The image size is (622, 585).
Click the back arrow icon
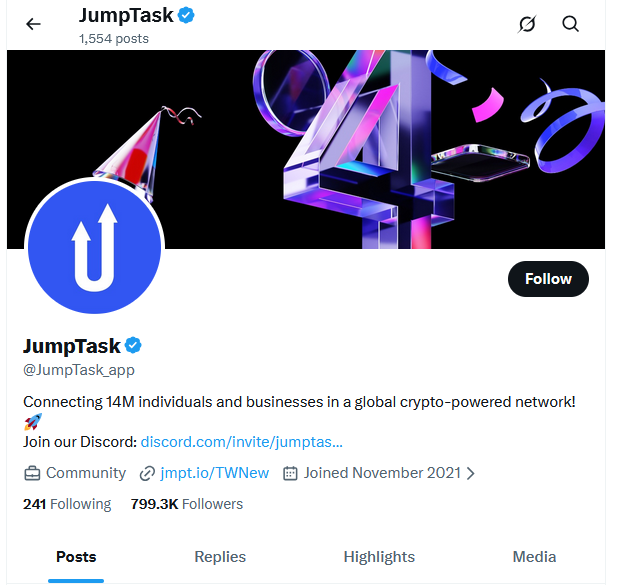click(x=34, y=24)
